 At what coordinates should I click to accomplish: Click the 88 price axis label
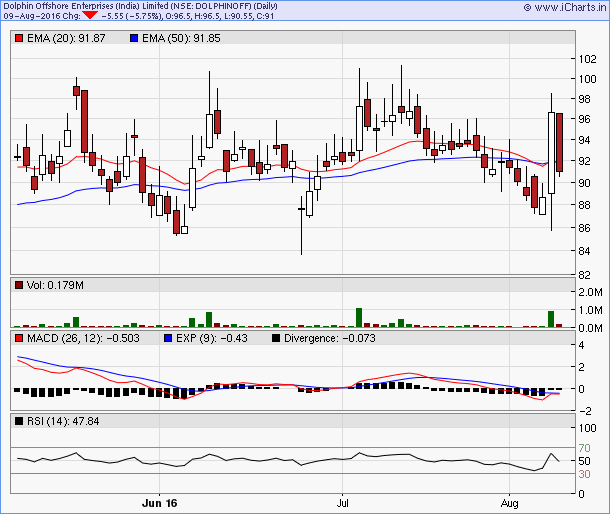(x=585, y=205)
